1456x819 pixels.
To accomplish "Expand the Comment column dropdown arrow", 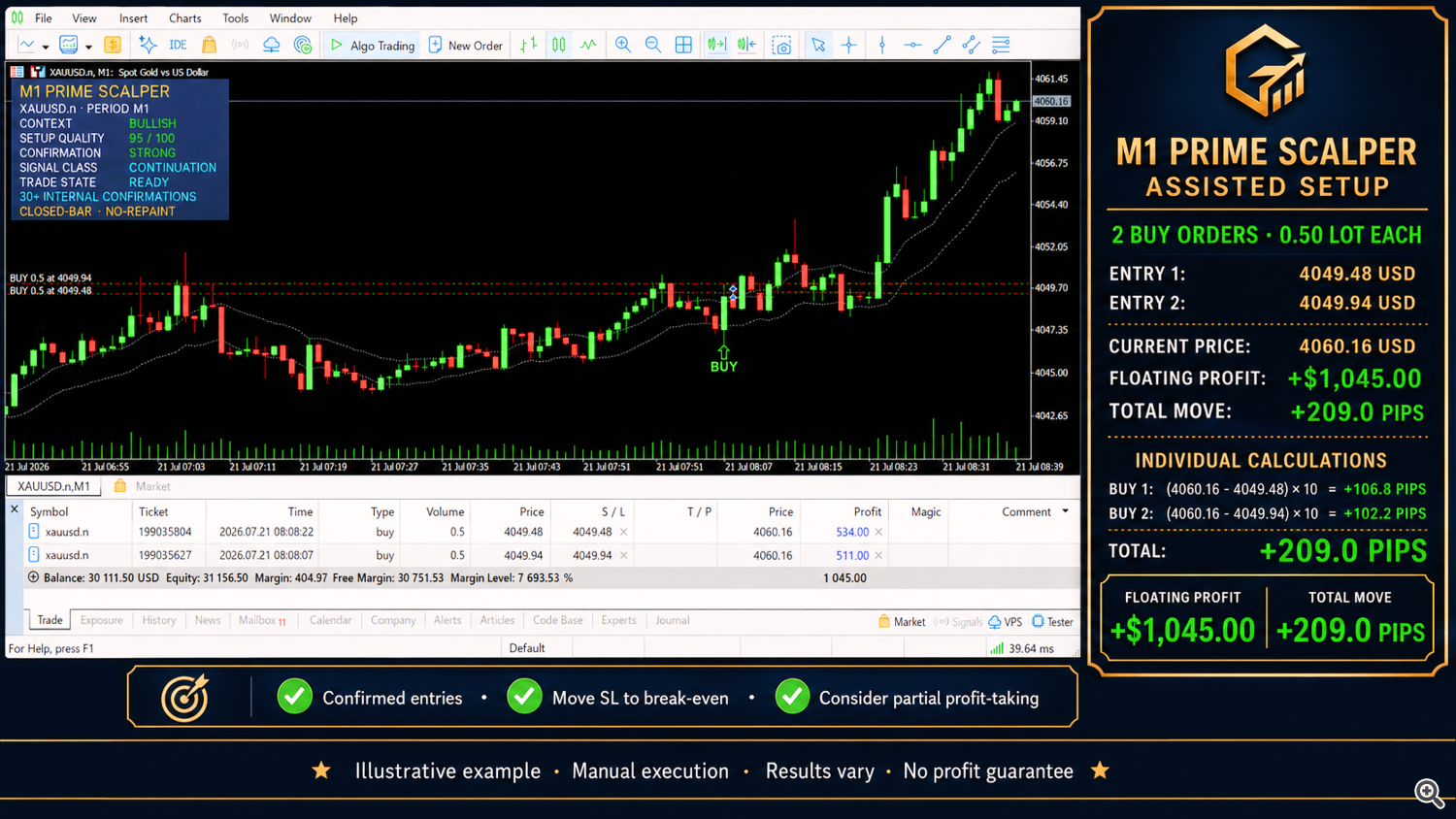I will tap(1065, 511).
